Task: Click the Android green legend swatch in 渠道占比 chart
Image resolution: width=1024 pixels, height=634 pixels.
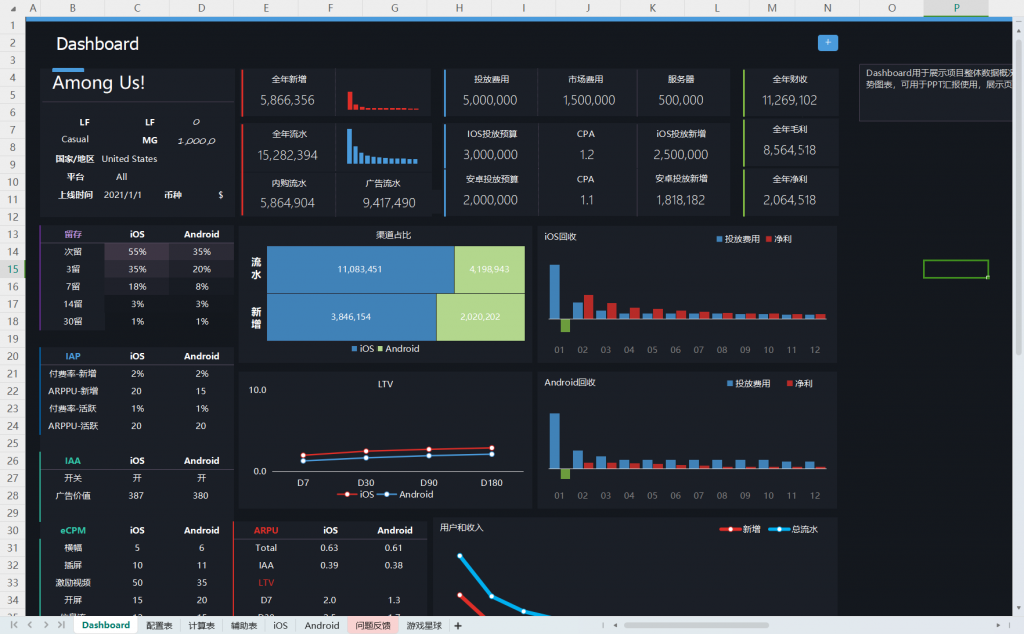Action: point(380,349)
